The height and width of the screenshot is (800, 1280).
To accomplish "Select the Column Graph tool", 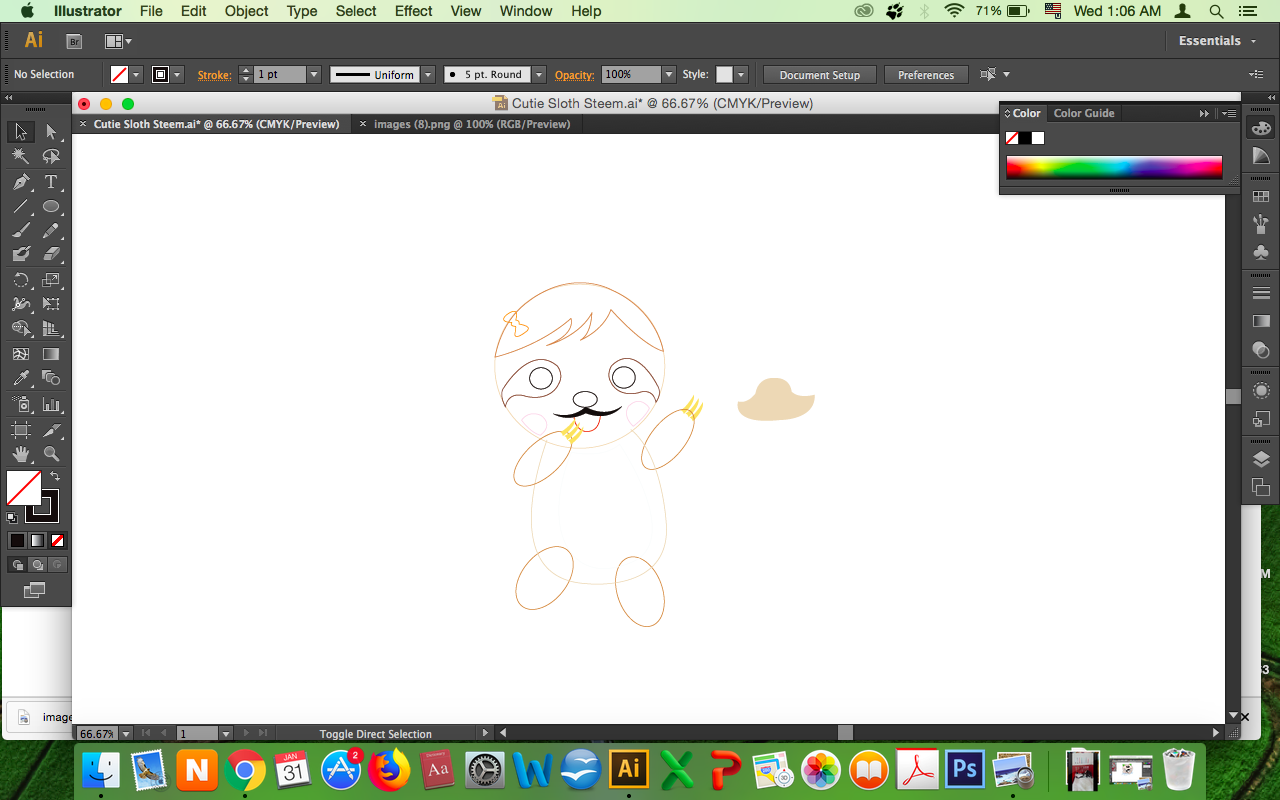I will (x=51, y=404).
